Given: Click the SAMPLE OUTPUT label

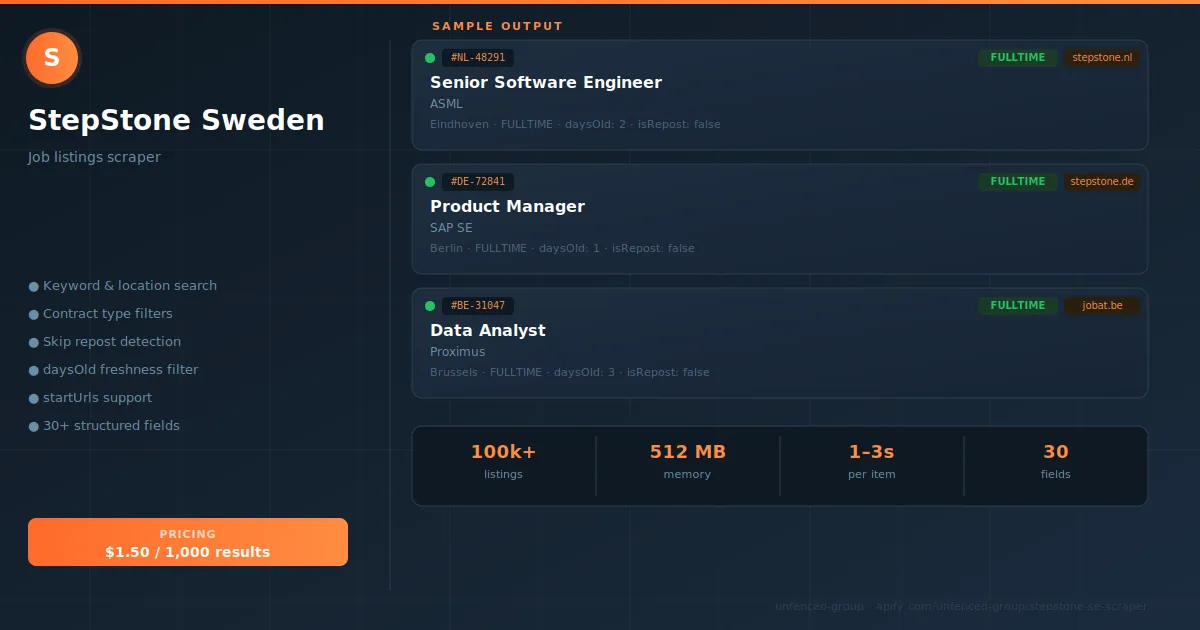Looking at the screenshot, I should 498,26.
